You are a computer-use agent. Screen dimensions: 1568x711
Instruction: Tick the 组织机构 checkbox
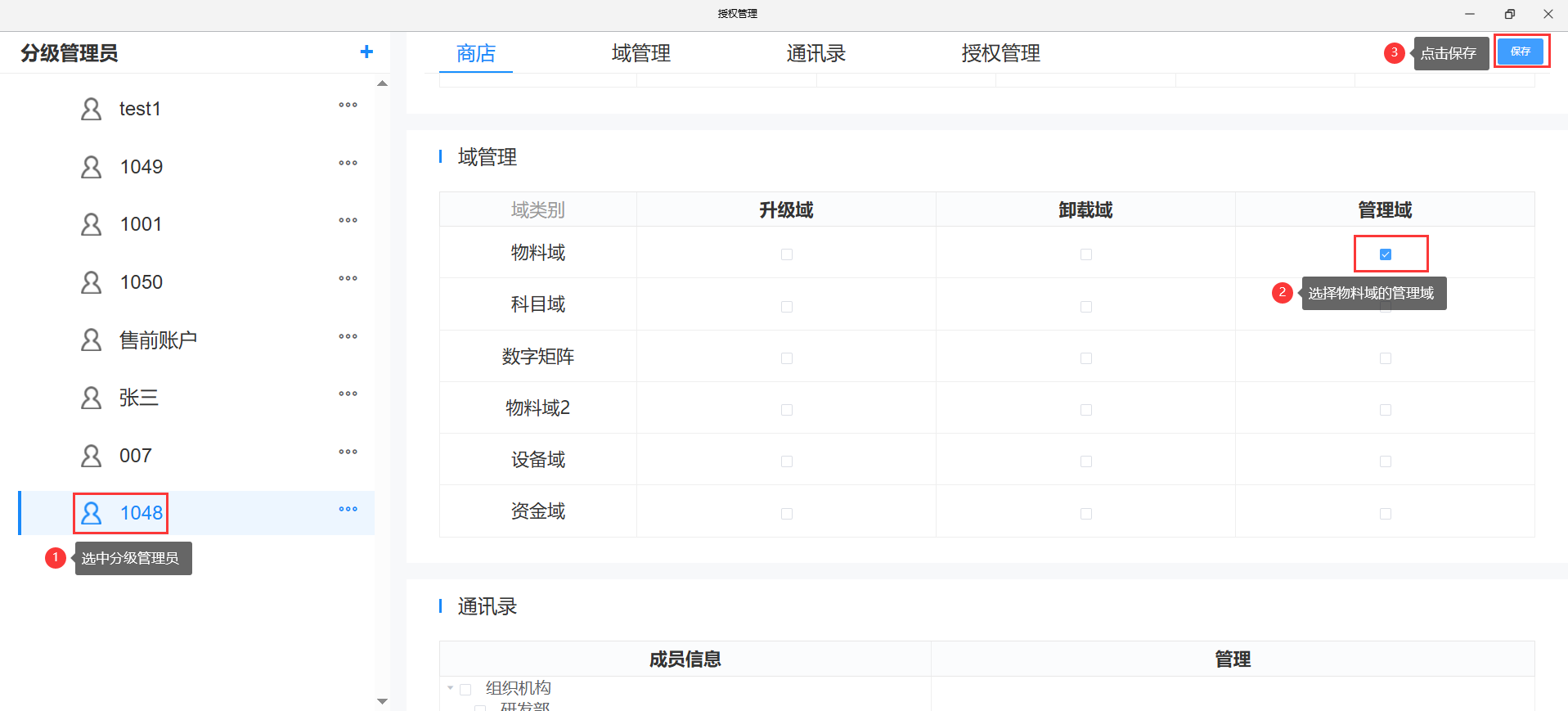click(465, 689)
